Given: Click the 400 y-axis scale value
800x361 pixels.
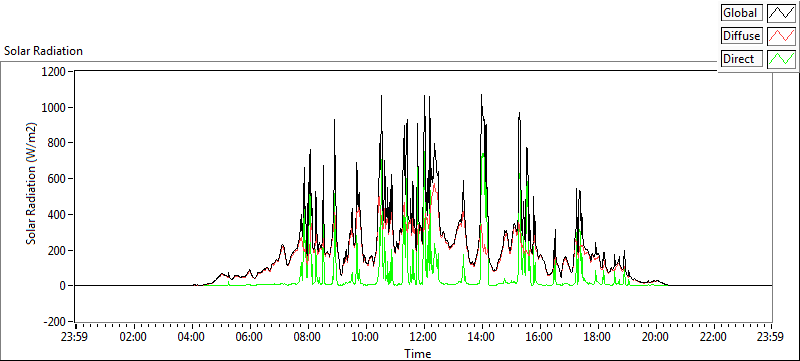Looking at the screenshot, I should (58, 215).
